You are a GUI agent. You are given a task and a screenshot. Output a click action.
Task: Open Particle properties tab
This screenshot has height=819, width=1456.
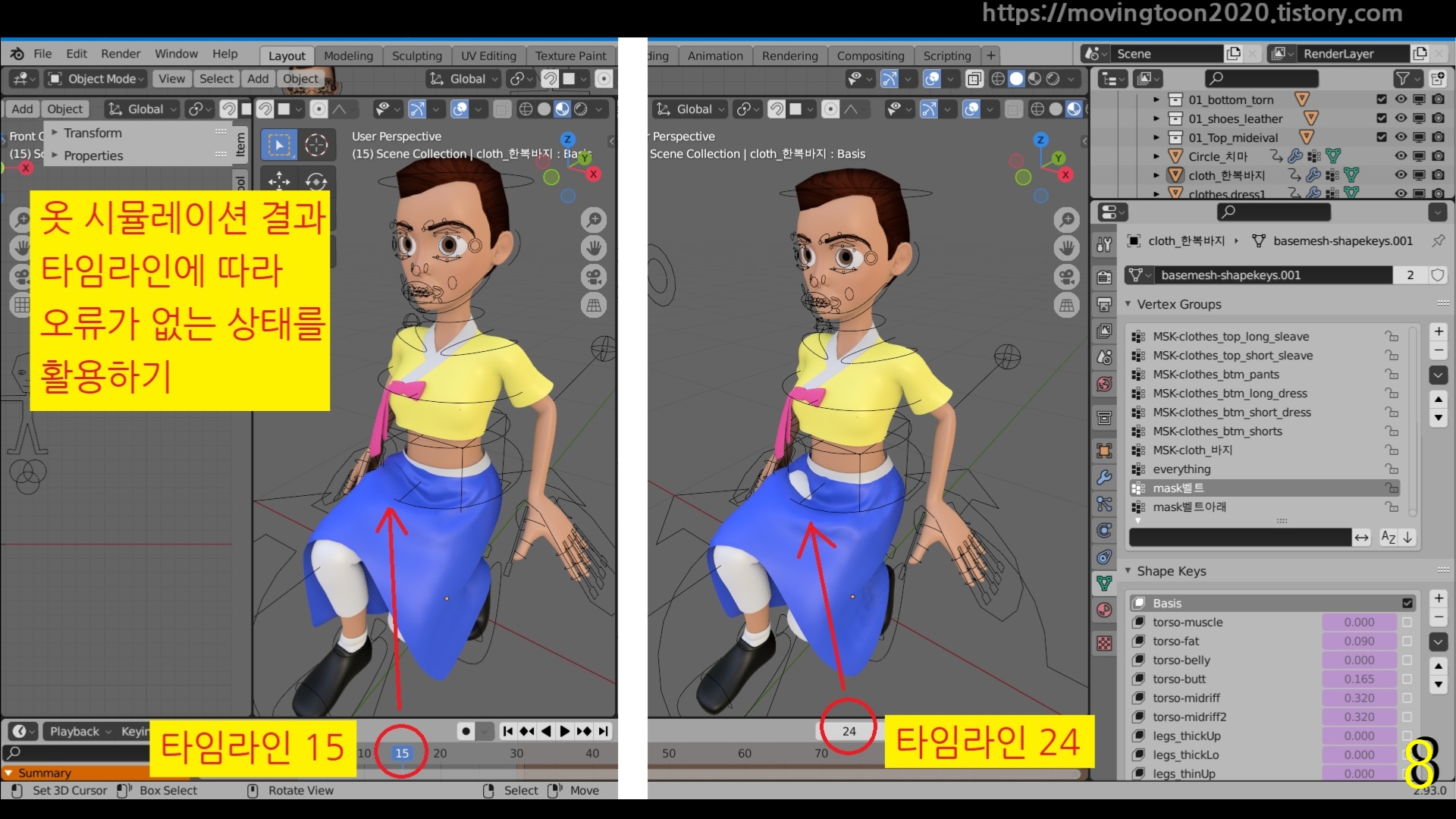pos(1104,504)
